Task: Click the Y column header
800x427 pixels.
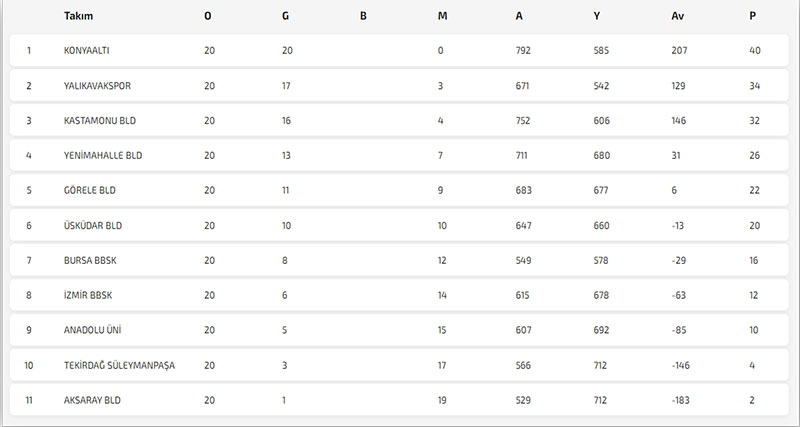Action: coord(596,16)
